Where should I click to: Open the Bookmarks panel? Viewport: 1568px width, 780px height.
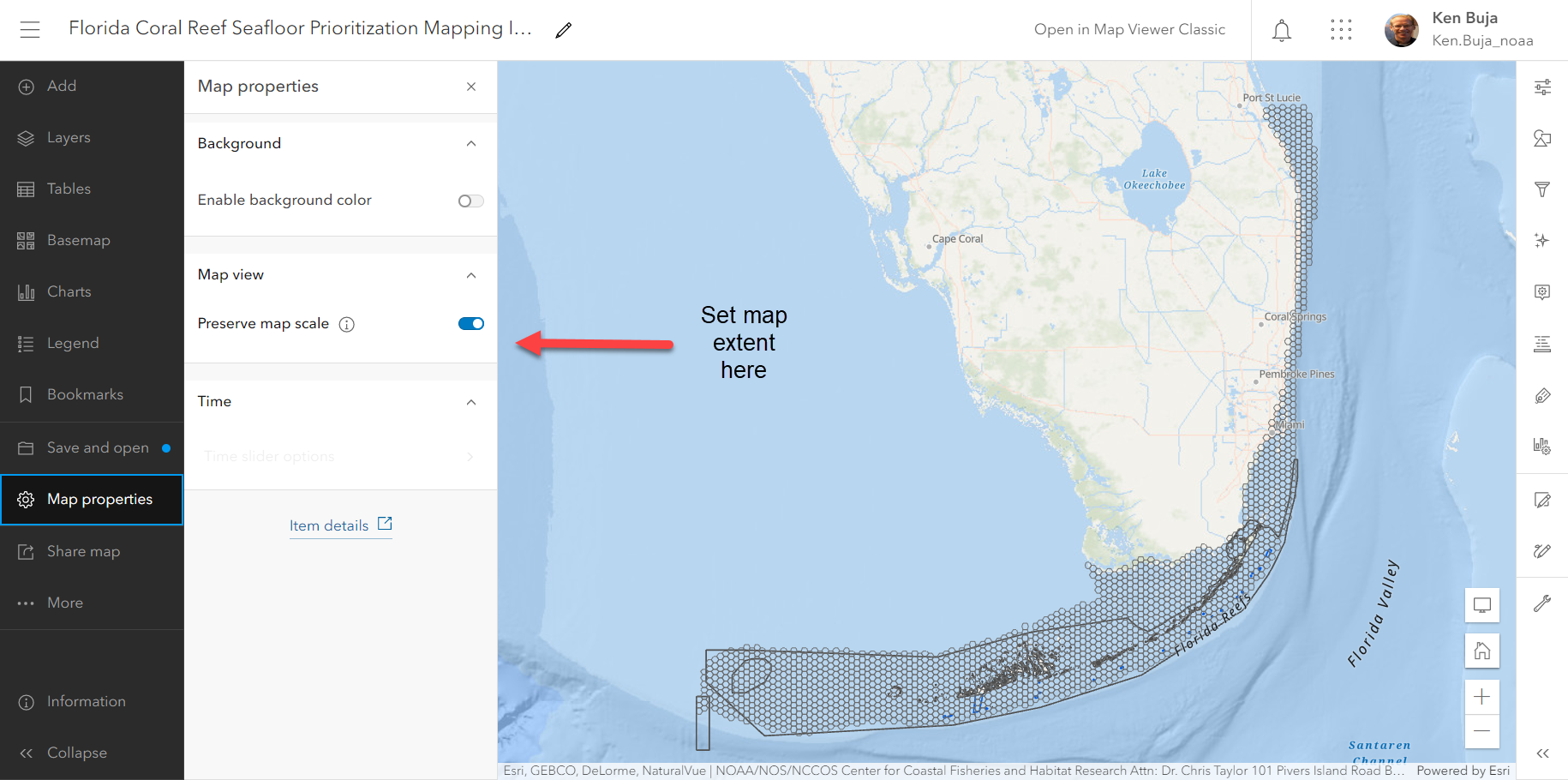click(85, 395)
